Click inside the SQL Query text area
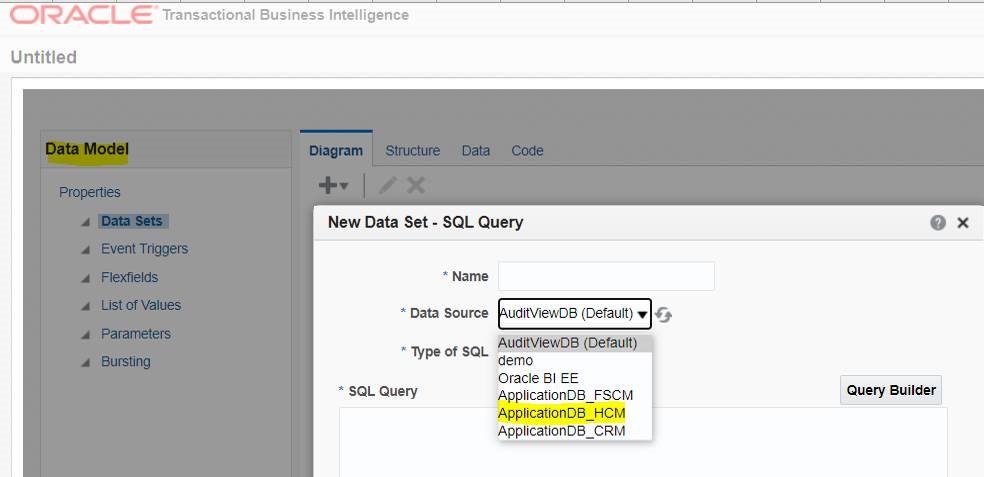 [x=643, y=442]
